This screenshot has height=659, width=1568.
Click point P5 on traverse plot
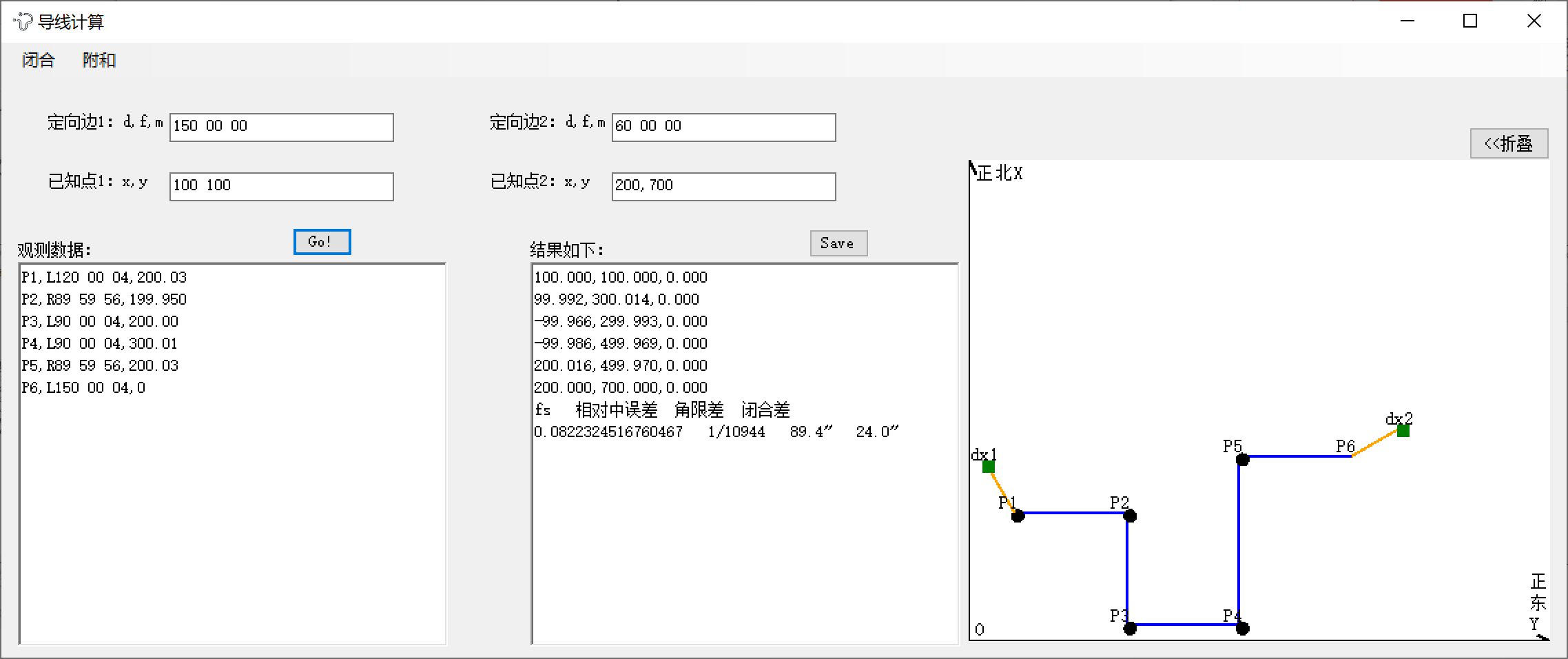(1242, 459)
